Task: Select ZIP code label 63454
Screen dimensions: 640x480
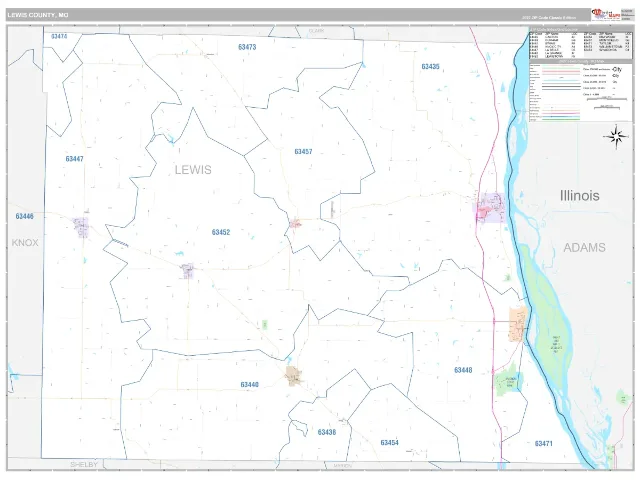Action: [x=389, y=443]
